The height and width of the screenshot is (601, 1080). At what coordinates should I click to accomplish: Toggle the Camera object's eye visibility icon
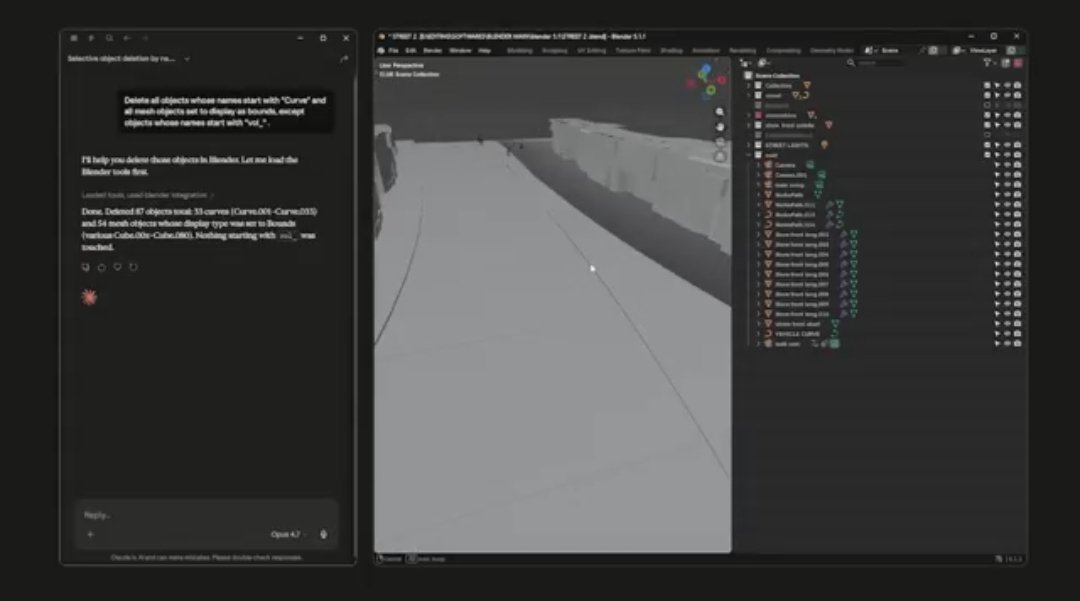(x=1007, y=165)
